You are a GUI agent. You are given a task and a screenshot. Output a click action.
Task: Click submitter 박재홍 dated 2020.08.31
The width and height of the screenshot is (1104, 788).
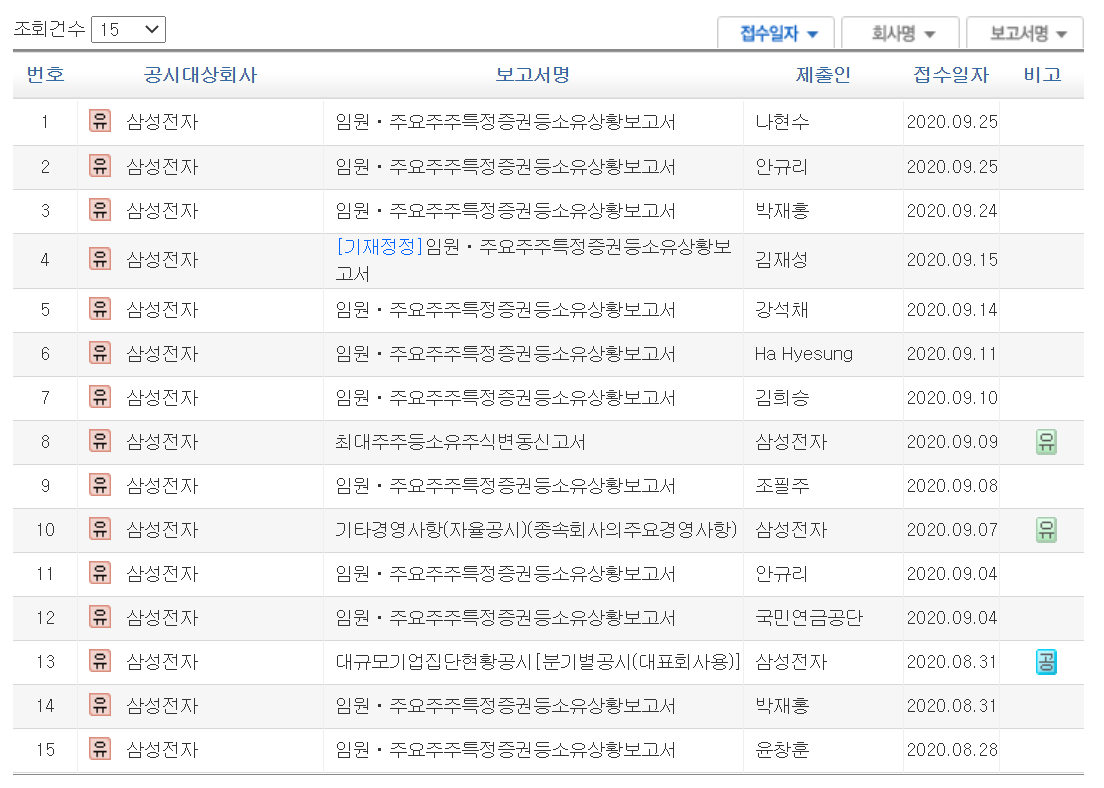782,706
